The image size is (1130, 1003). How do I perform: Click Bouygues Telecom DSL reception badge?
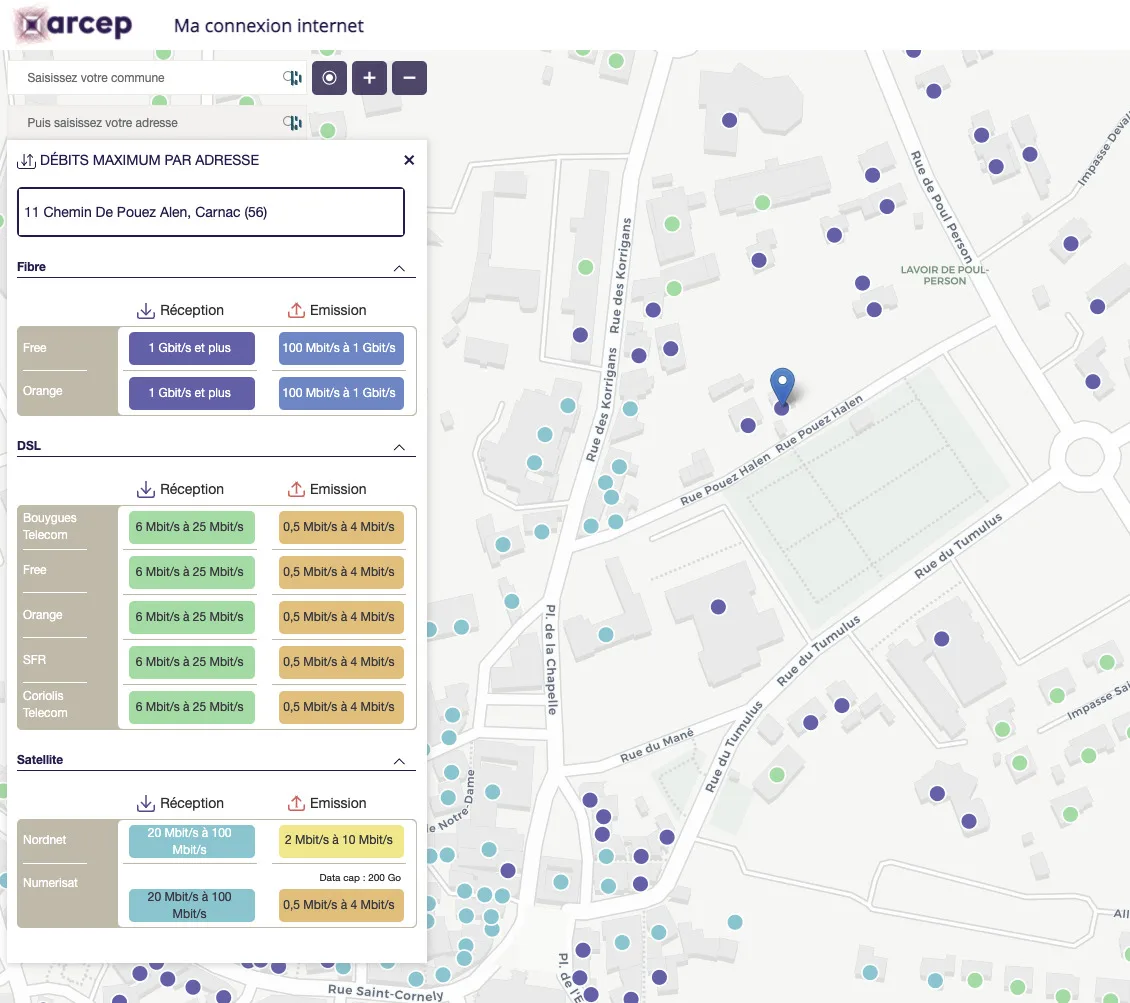[192, 527]
